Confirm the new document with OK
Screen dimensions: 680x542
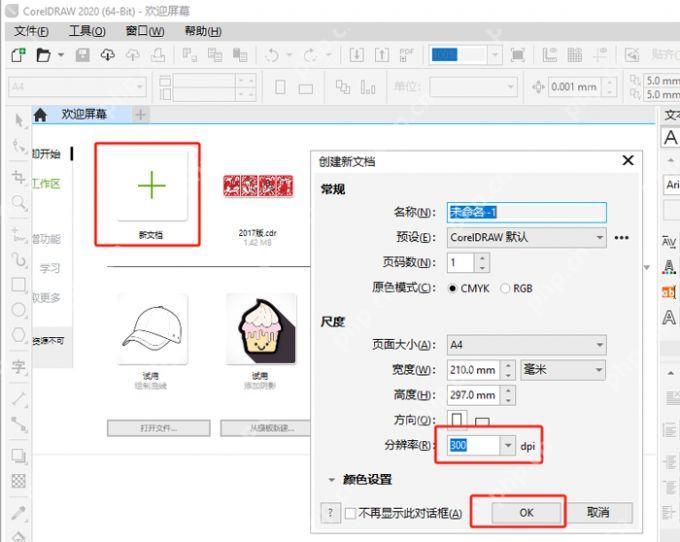[526, 513]
